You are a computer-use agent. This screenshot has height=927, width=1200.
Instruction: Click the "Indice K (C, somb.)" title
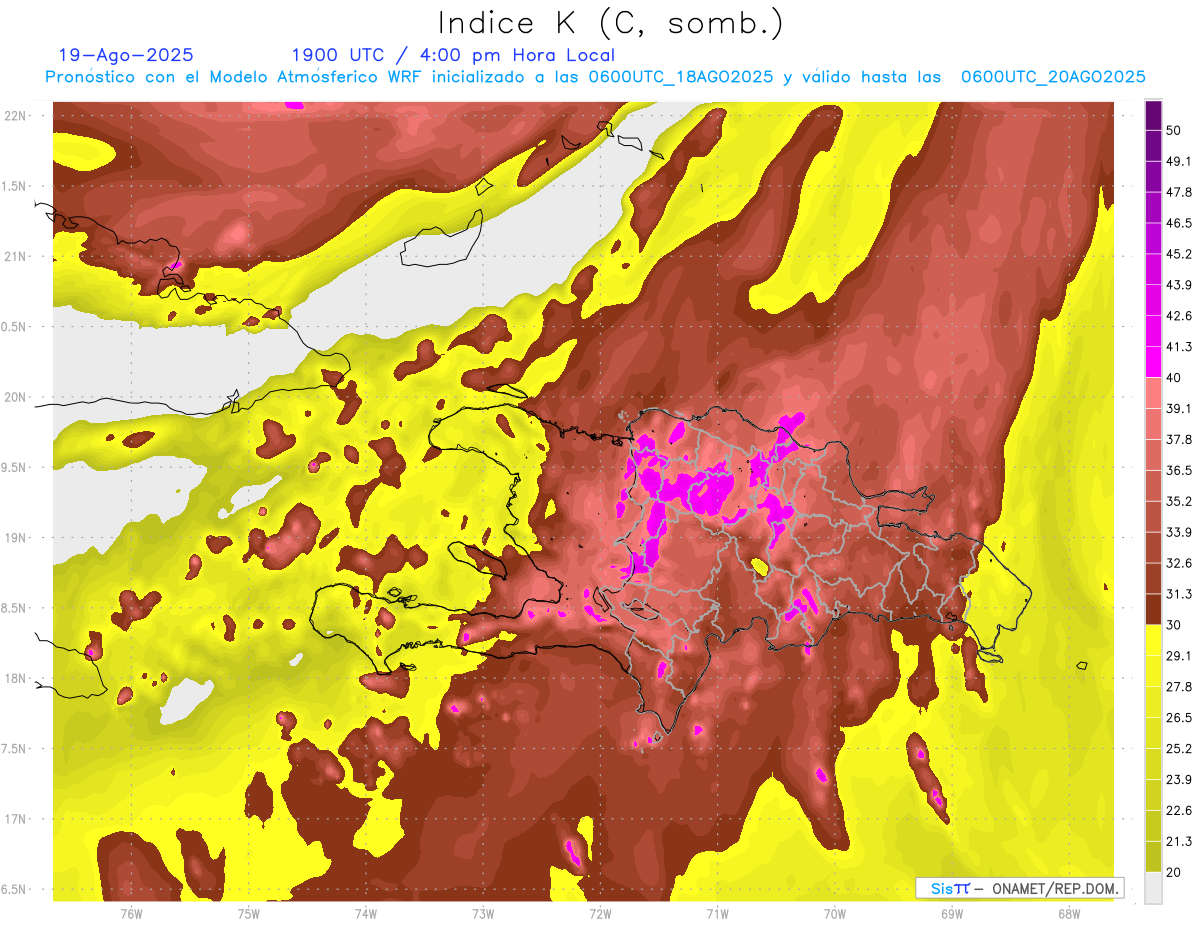611,24
